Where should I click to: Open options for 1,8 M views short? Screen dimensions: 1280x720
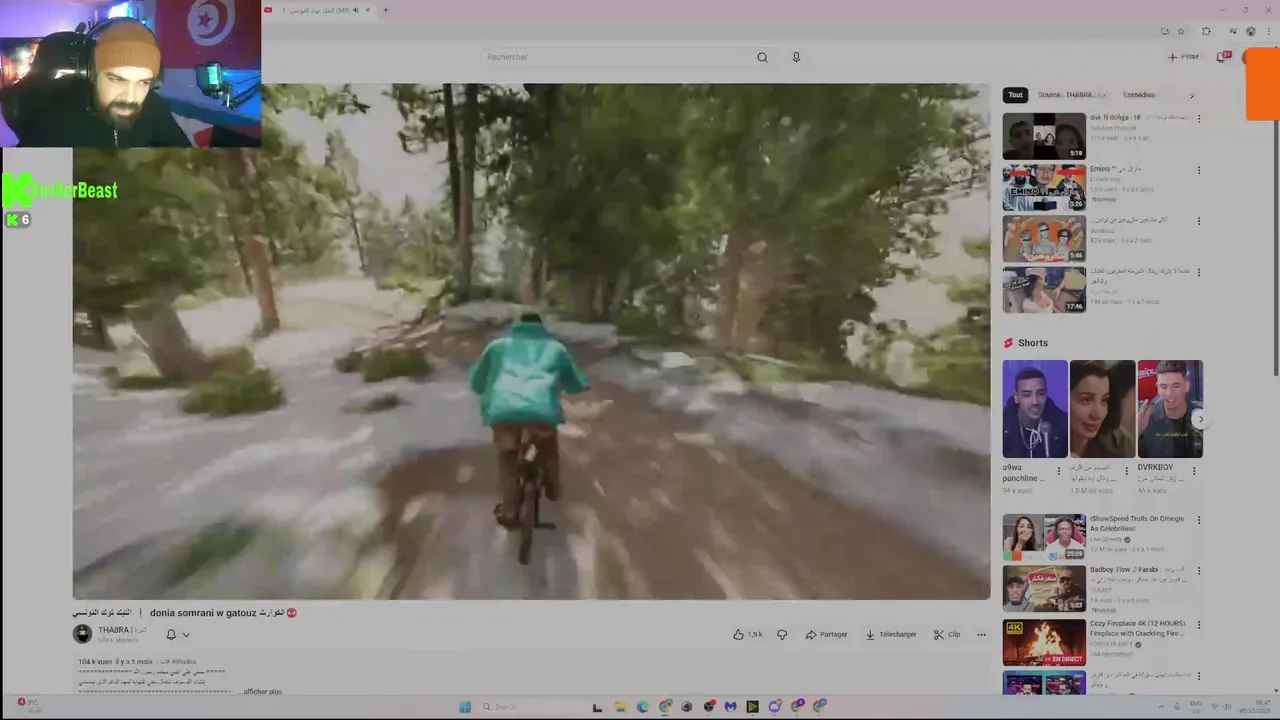1126,470
